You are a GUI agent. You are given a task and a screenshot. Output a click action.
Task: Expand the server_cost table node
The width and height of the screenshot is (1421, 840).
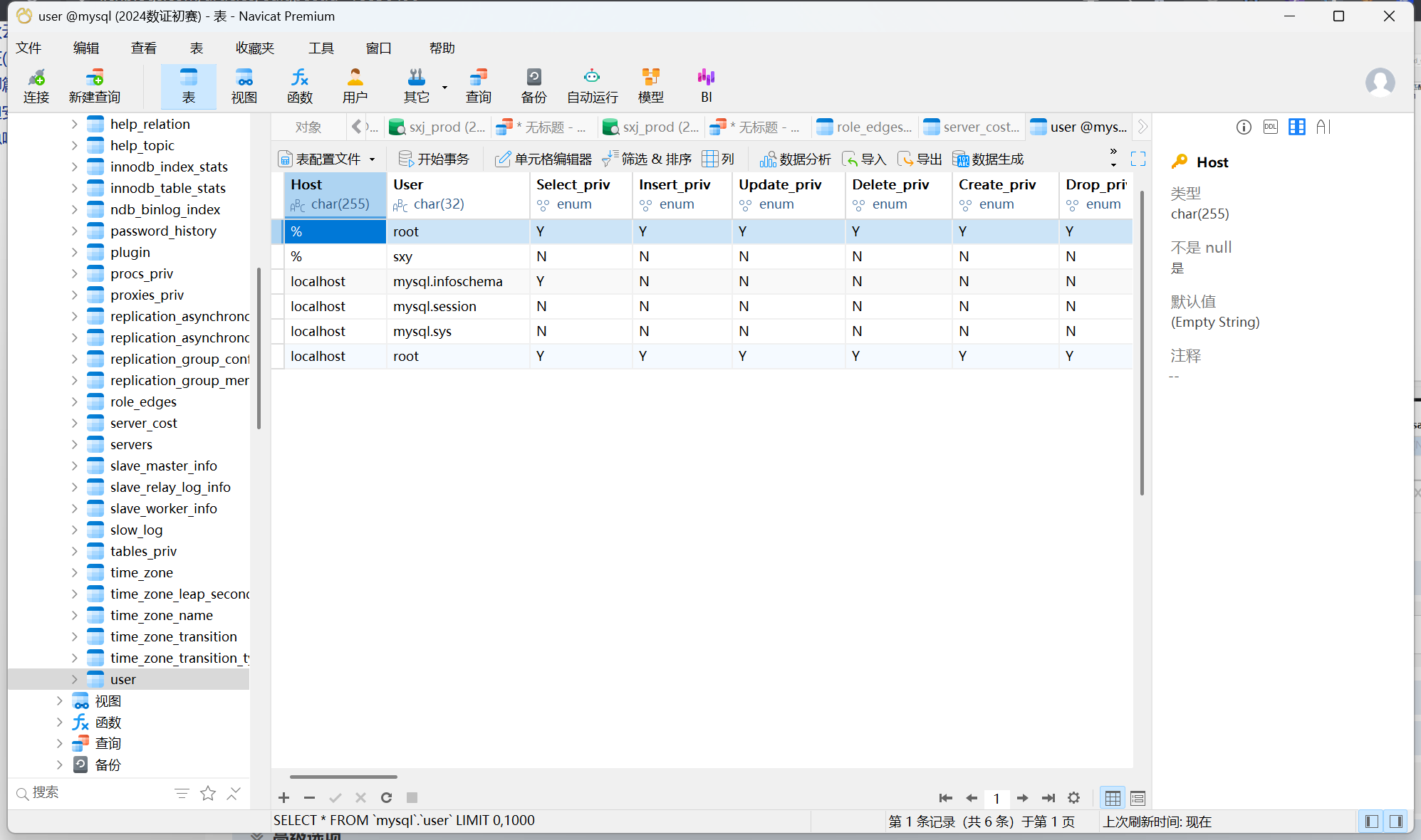pos(75,423)
